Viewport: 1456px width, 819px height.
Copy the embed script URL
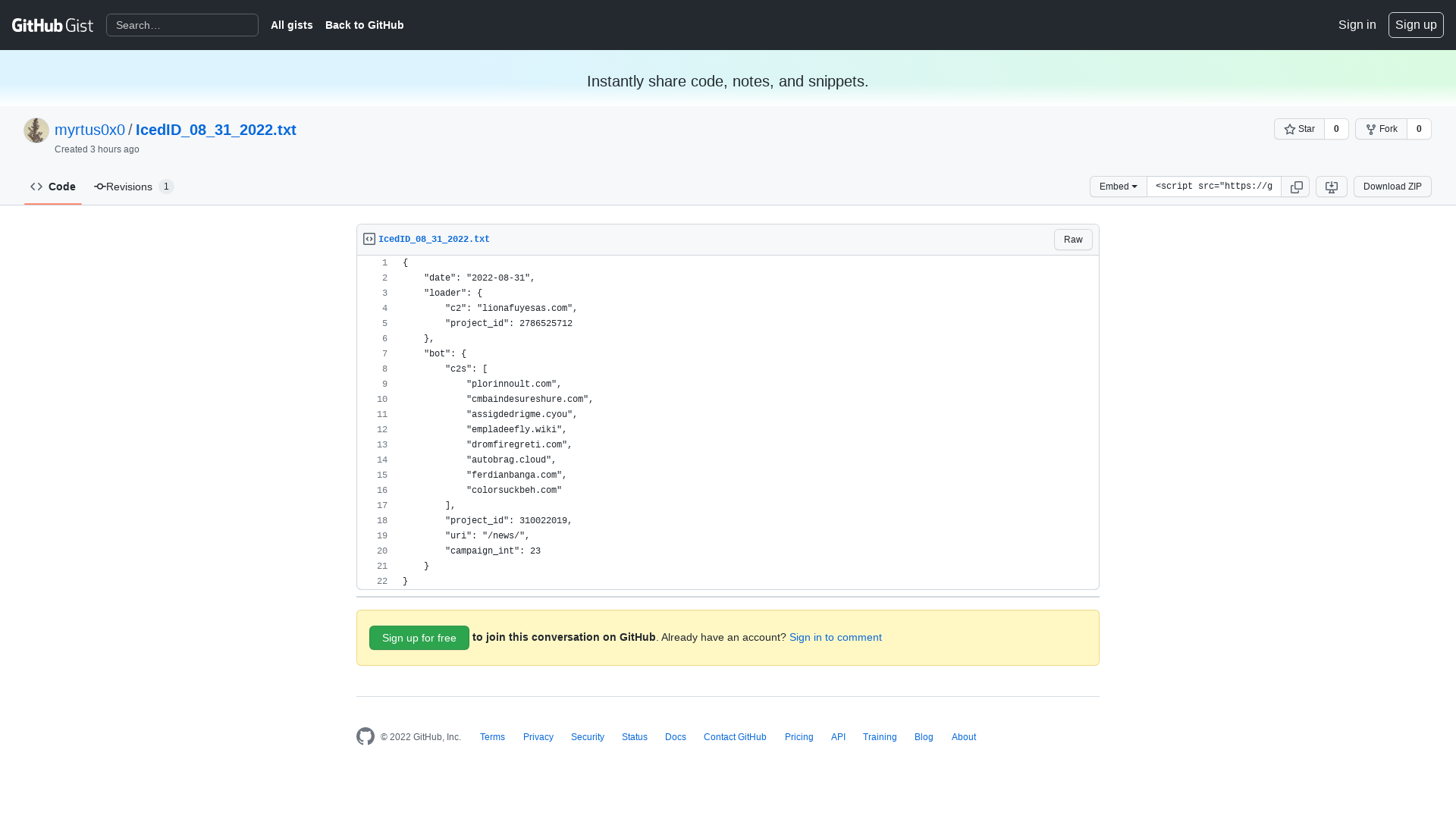click(1295, 187)
